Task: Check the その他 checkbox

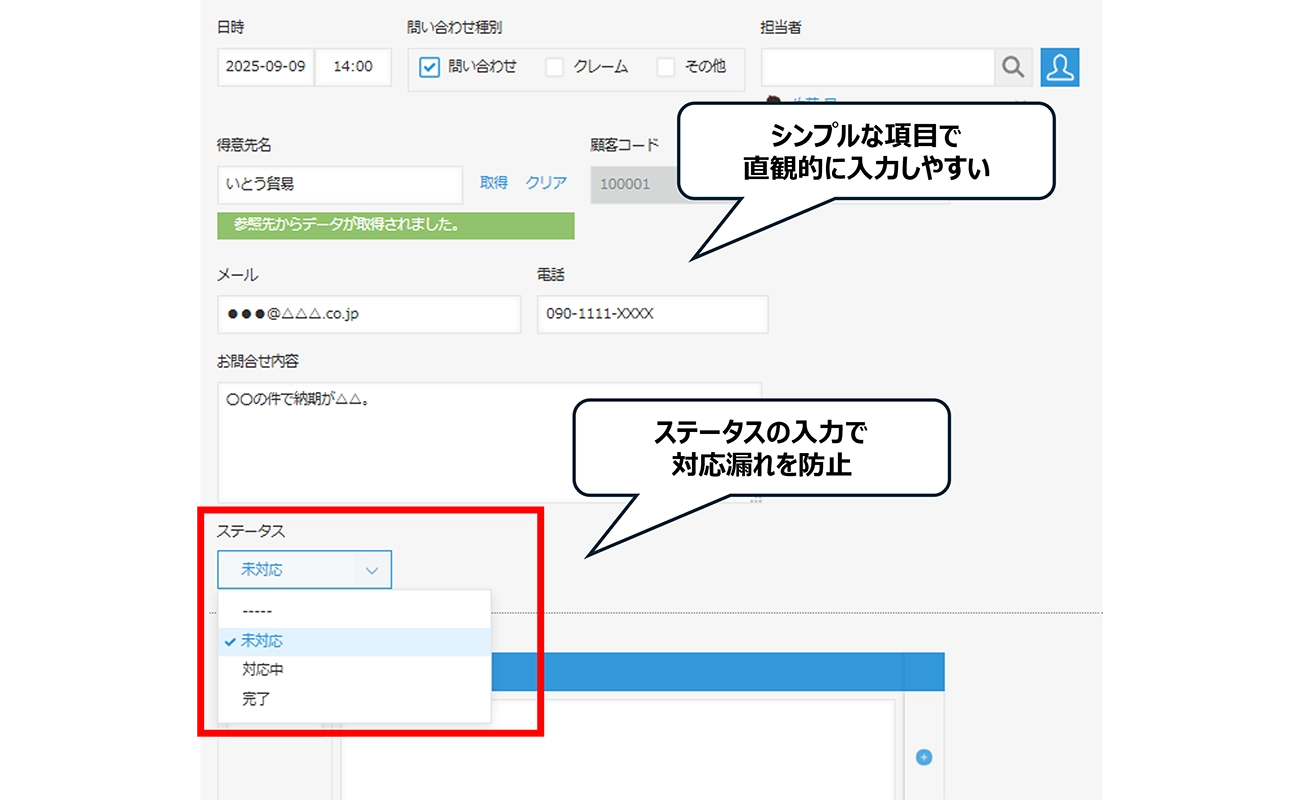Action: coord(666,67)
